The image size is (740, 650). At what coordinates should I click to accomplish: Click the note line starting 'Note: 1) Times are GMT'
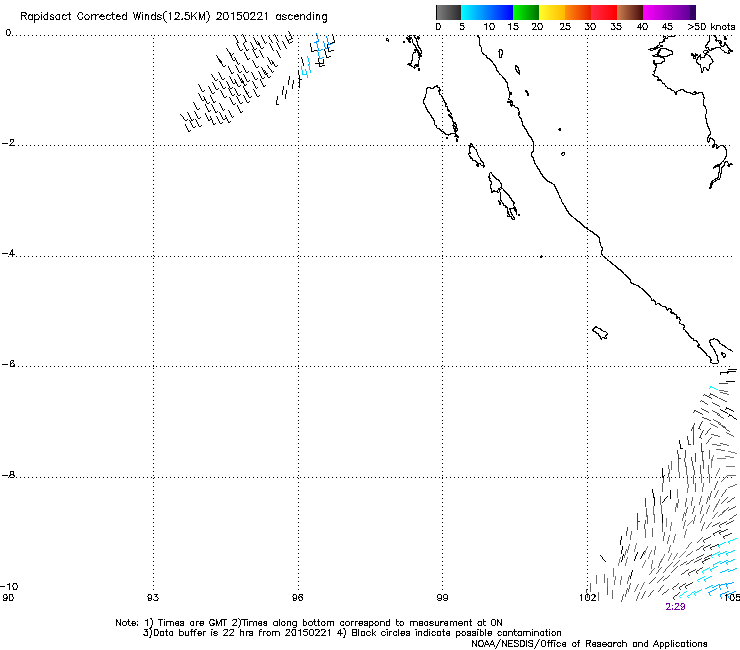click(309, 623)
